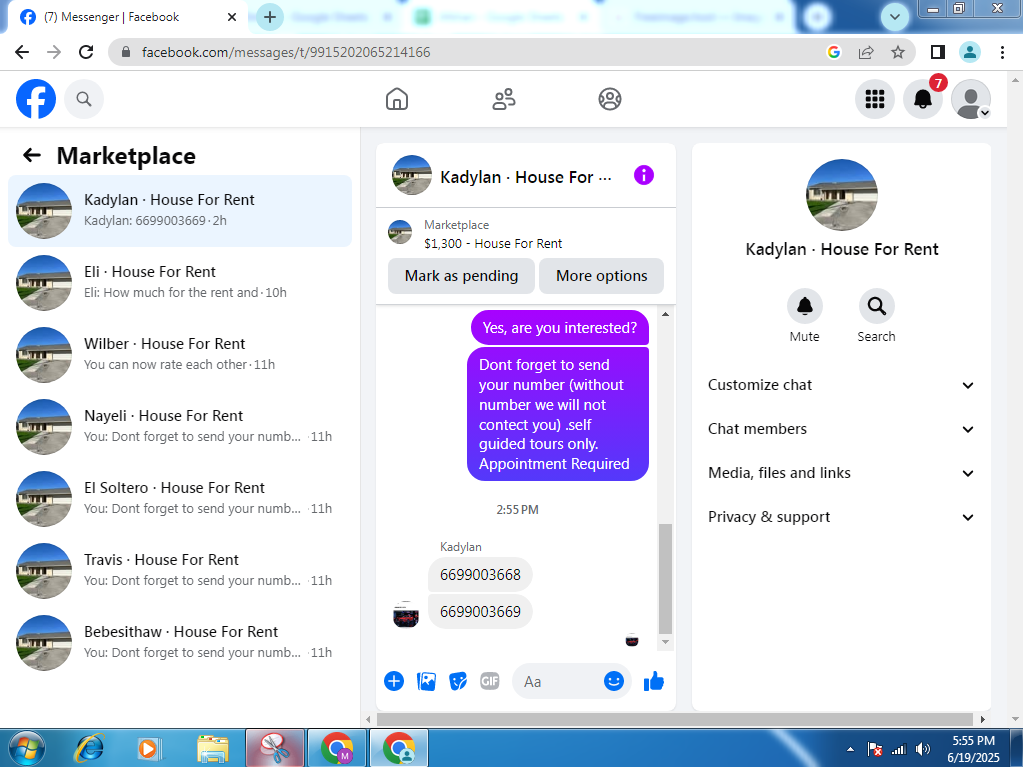Expand Chat members section
1023x767 pixels.
pos(841,429)
